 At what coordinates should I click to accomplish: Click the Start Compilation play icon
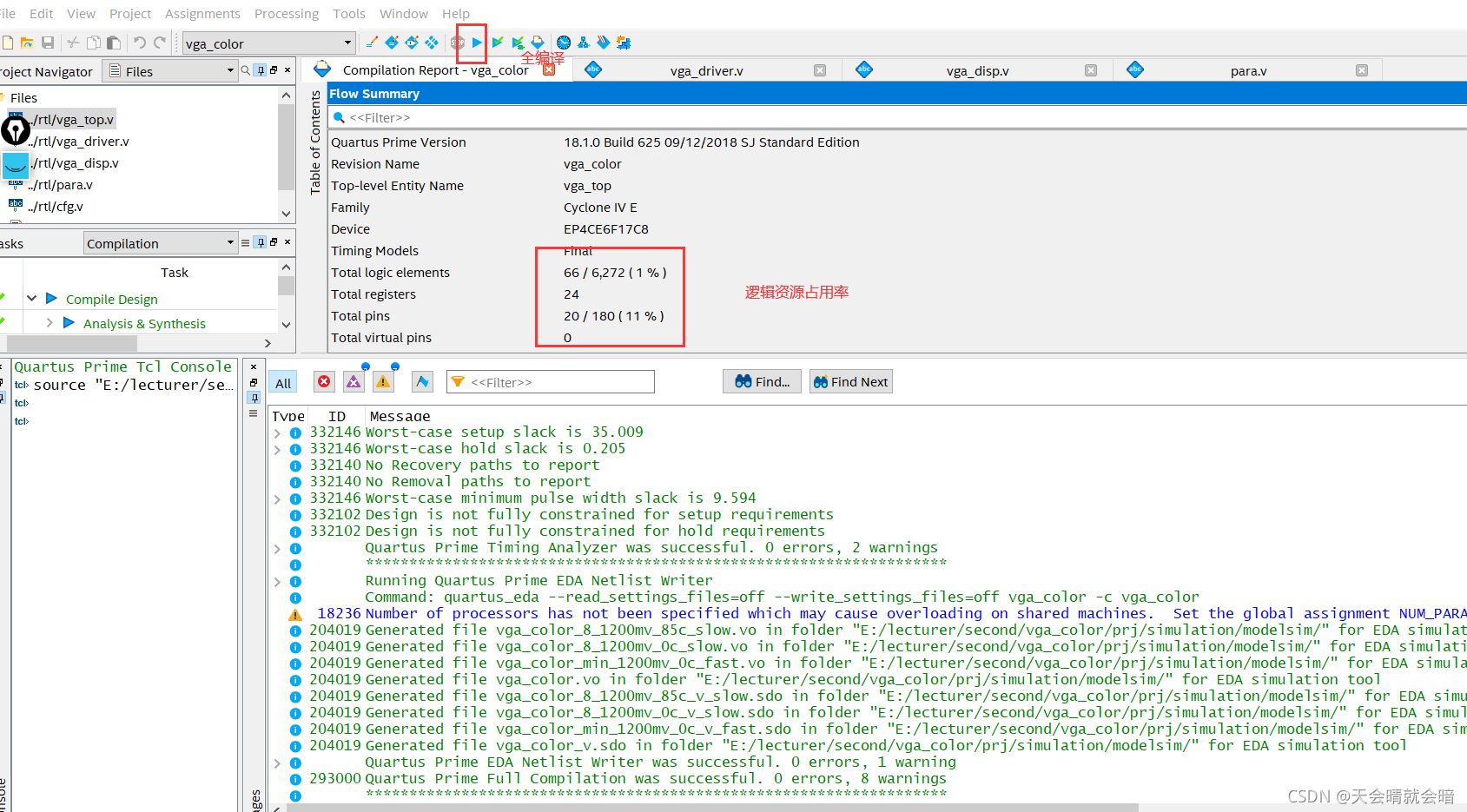click(x=477, y=43)
